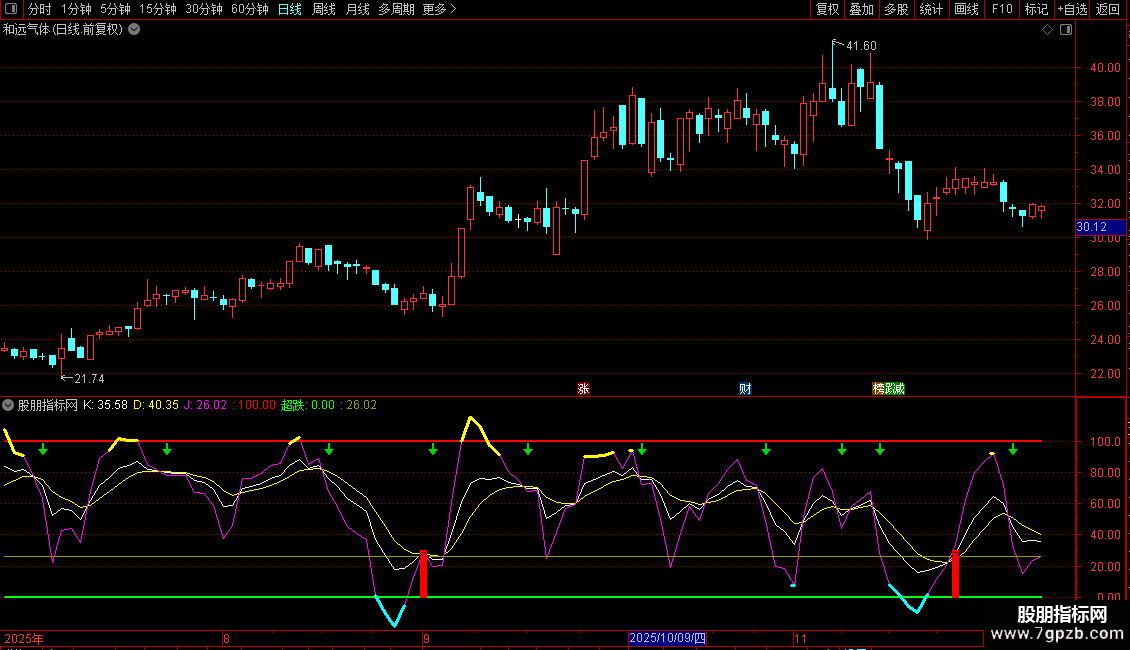Viewport: 1130px width, 650px height.
Task: Open the 画线 drawing tools
Action: pos(966,9)
